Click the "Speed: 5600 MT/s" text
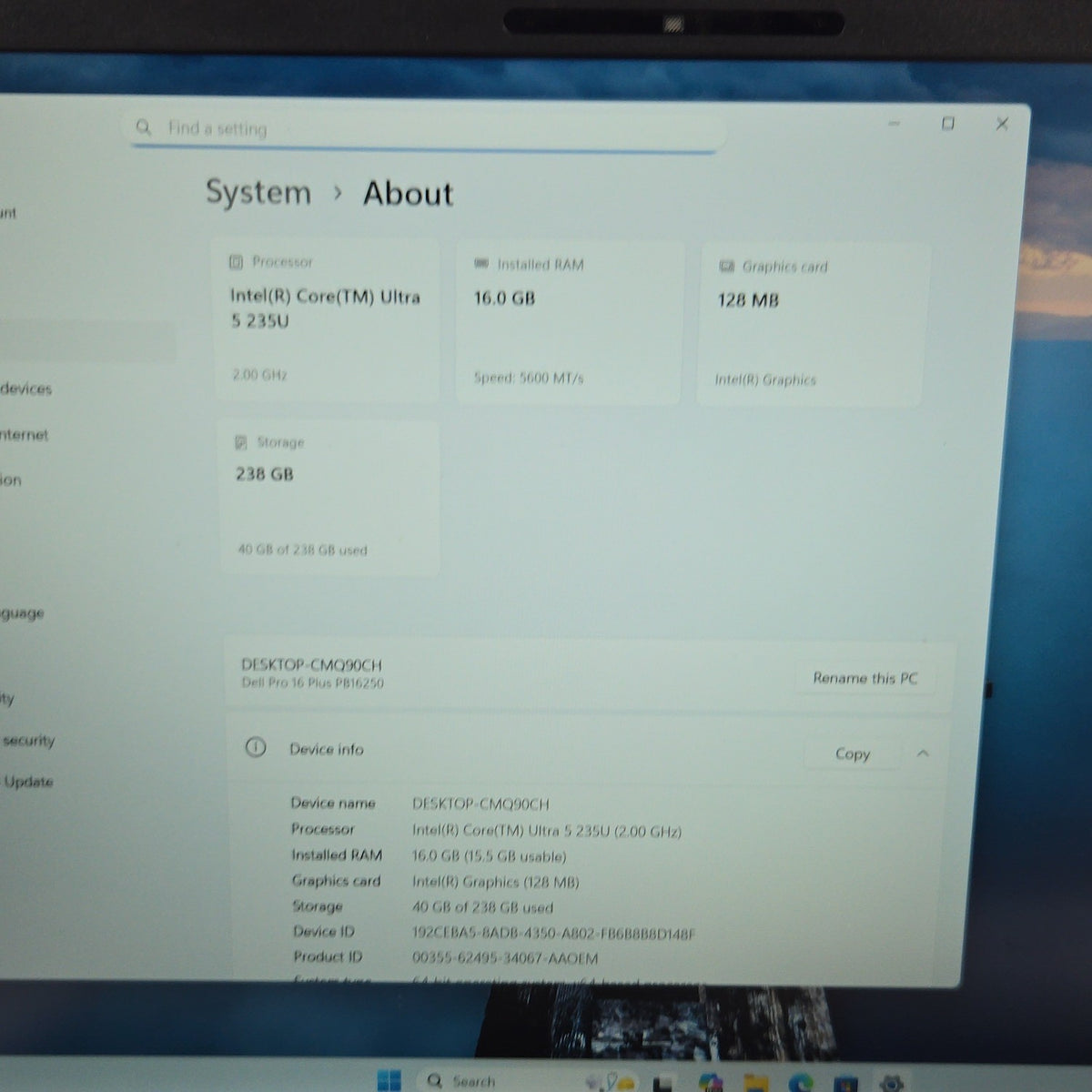 [x=529, y=378]
